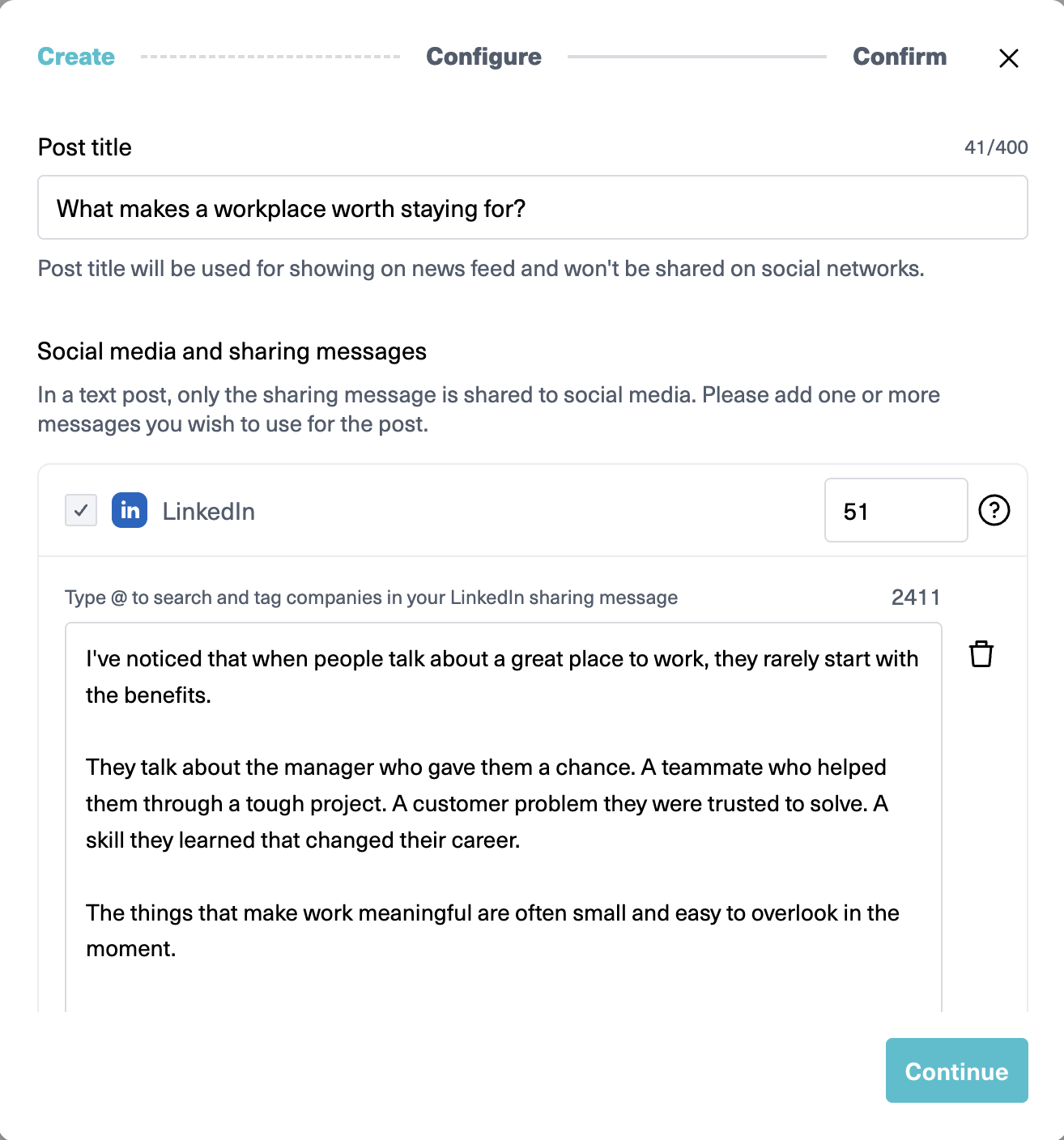This screenshot has width=1064, height=1140.
Task: Click the 'Type @ to search' hint text
Action: point(371,598)
